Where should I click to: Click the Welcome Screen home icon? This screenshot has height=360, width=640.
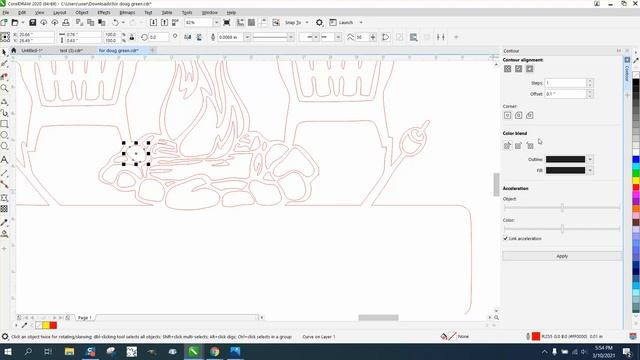(x=13, y=50)
